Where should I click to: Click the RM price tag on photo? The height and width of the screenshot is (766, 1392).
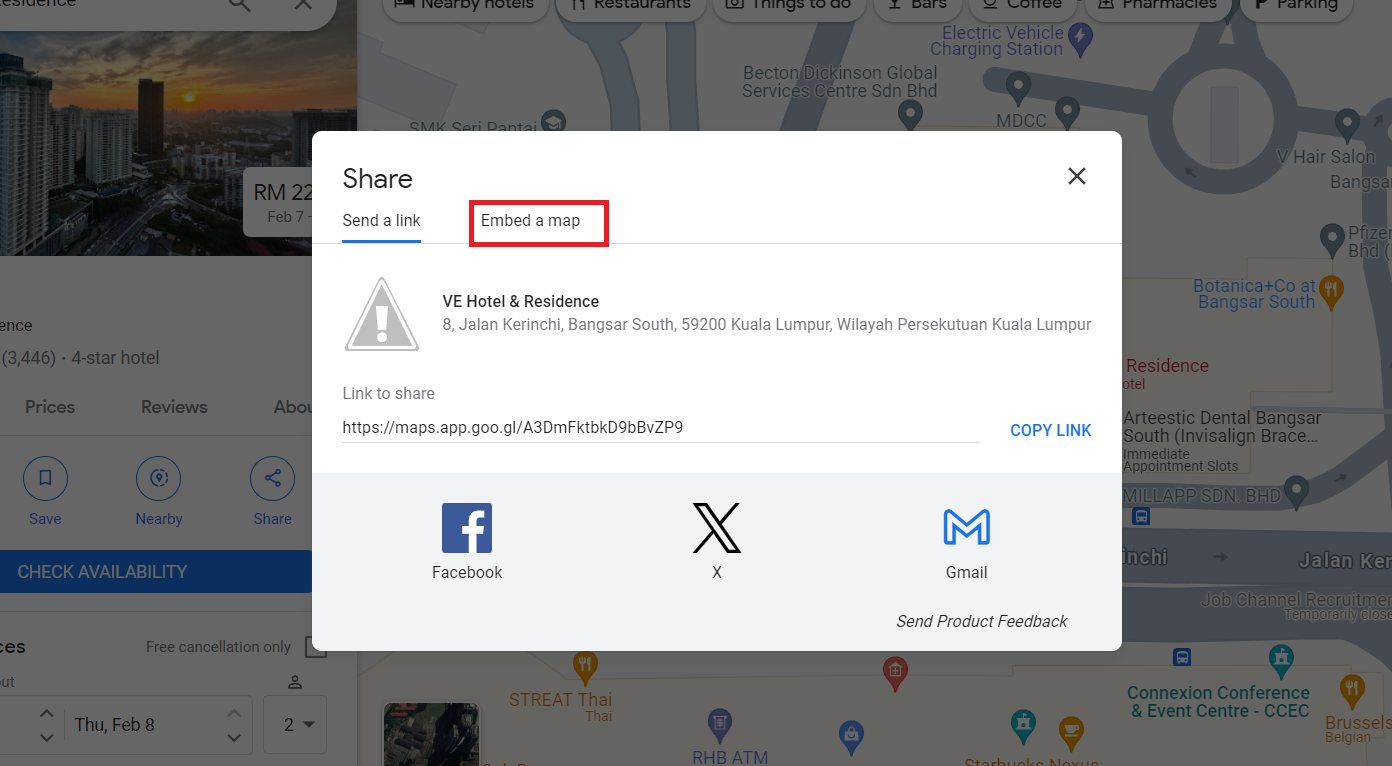(x=280, y=201)
